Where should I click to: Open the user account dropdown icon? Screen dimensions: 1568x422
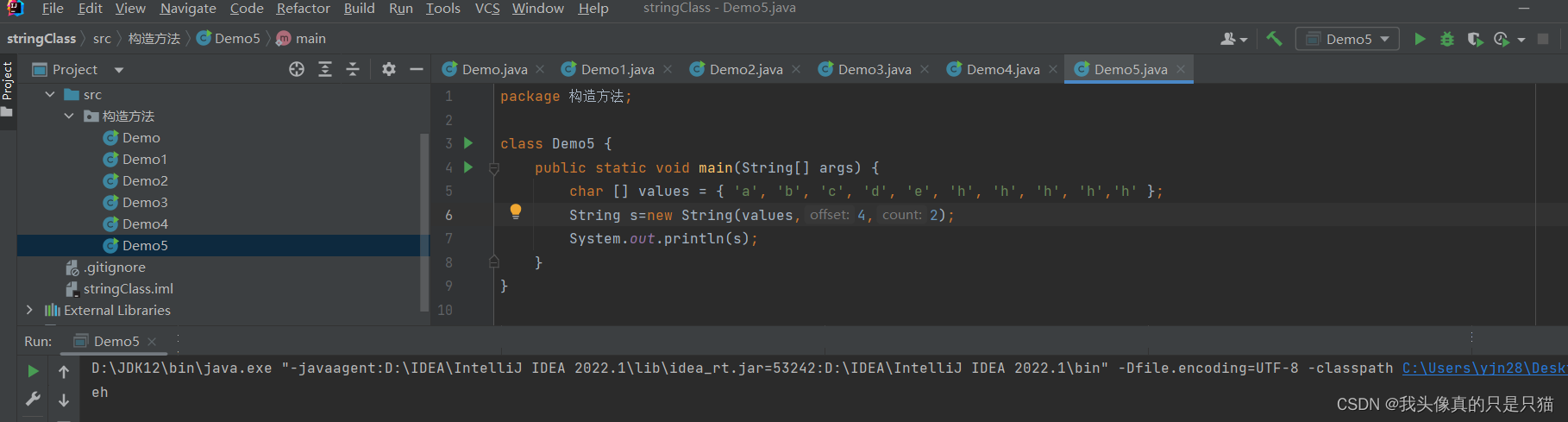[1233, 39]
